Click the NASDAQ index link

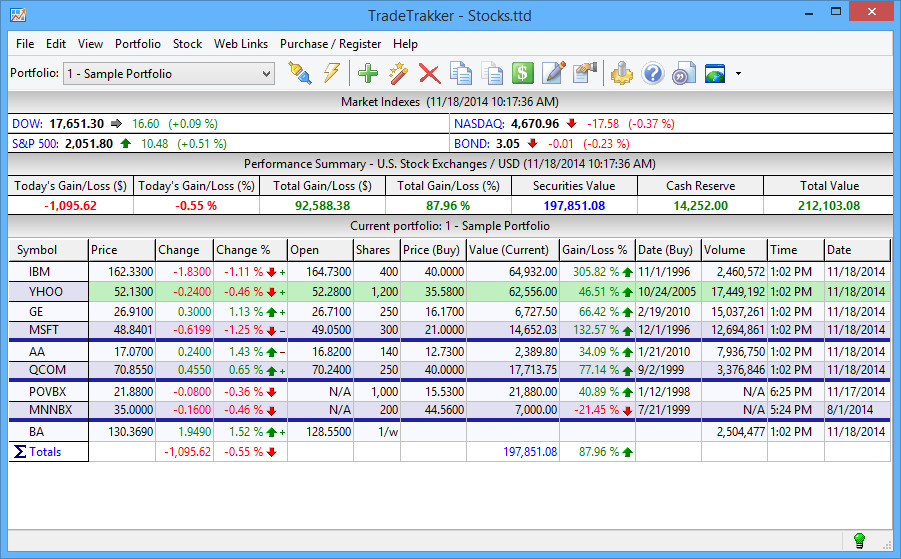click(479, 124)
